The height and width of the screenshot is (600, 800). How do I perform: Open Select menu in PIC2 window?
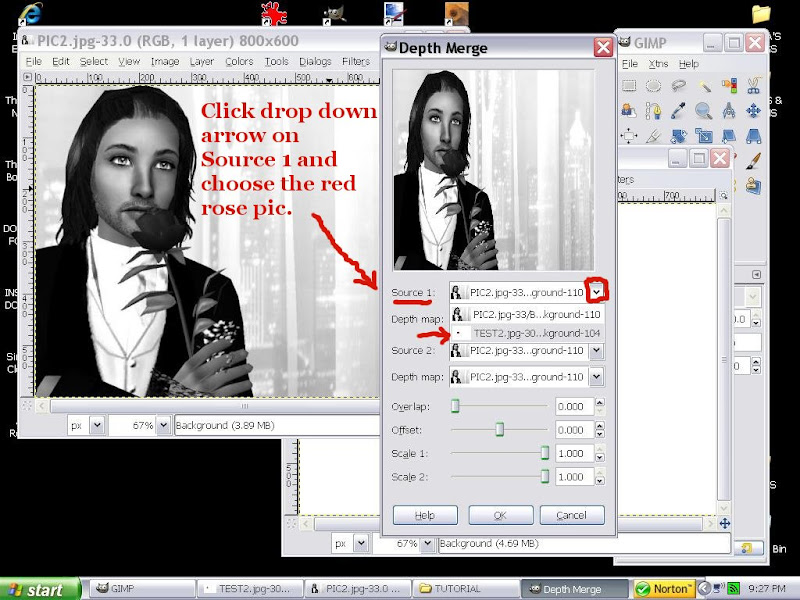[x=94, y=62]
